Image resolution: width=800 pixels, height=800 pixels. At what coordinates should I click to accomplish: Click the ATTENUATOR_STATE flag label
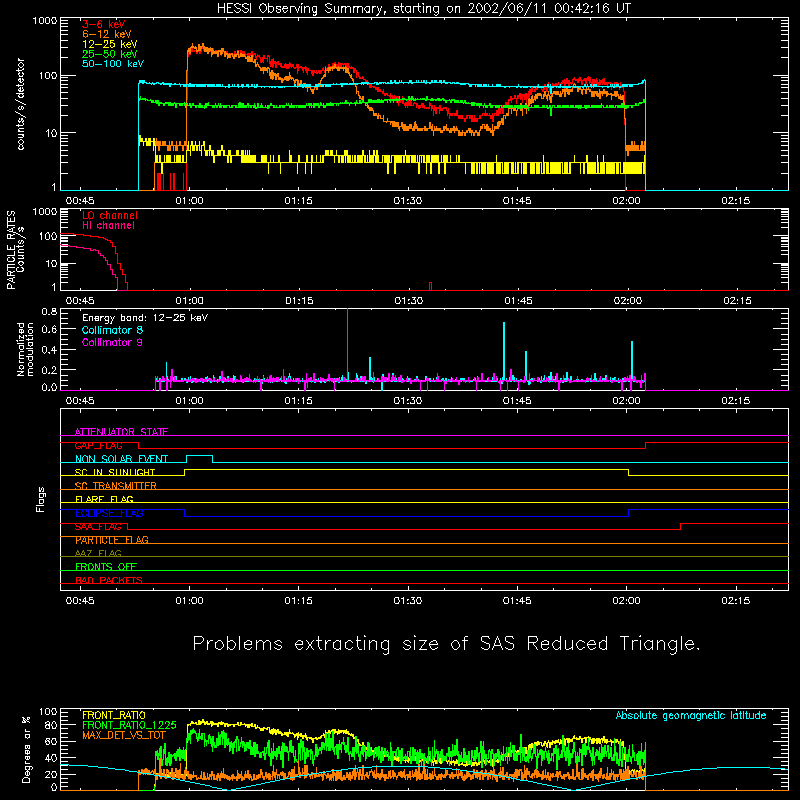[x=121, y=432]
